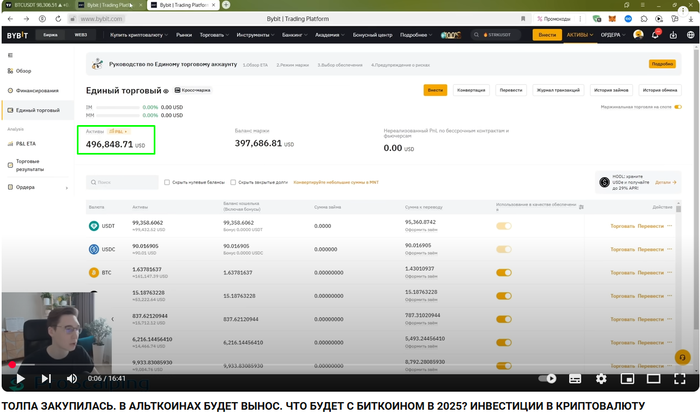
Task: Toggle collateral switch in 15.18763228 row
Action: pyautogui.click(x=504, y=296)
